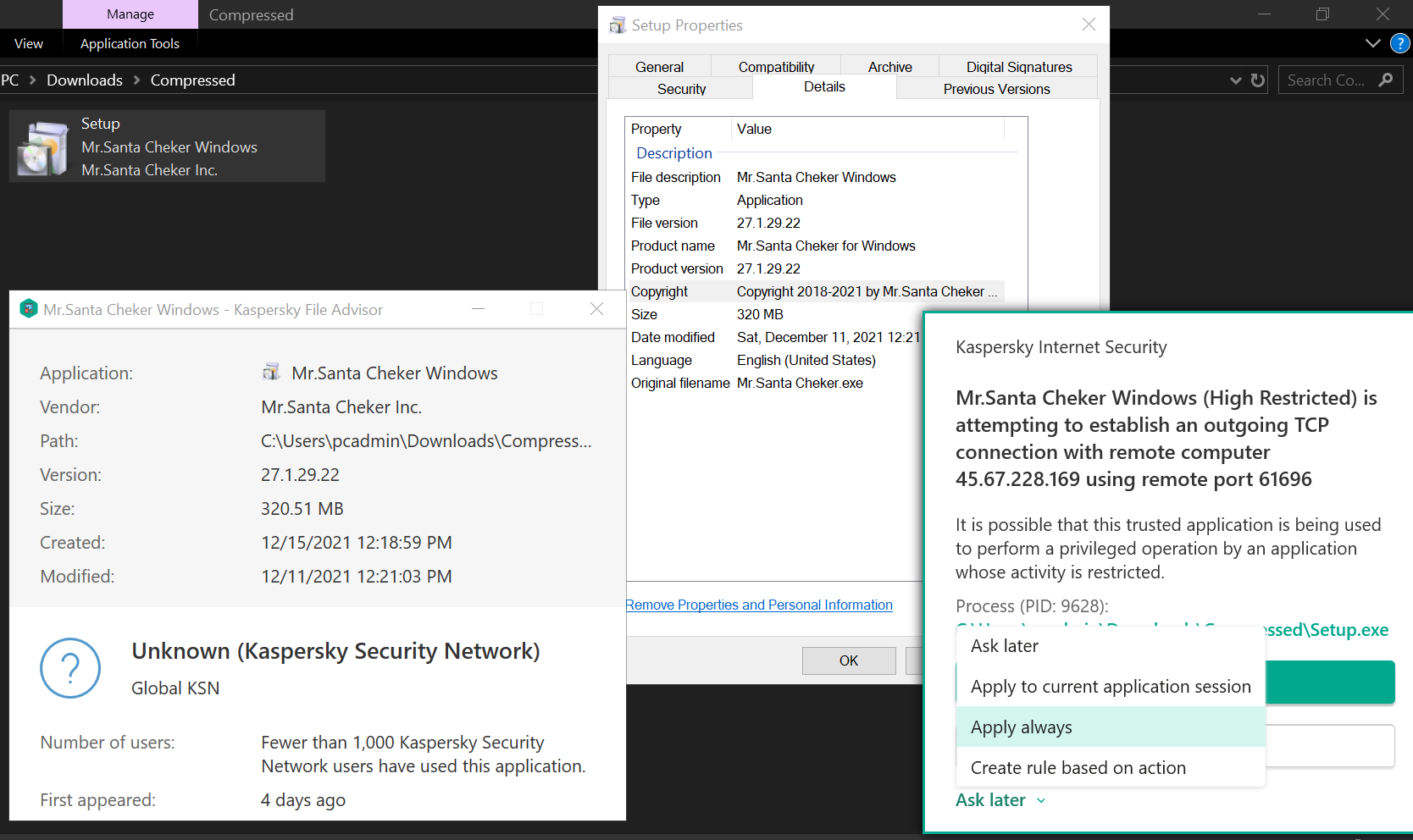Choose Create rule based on action
The image size is (1413, 840).
point(1111,768)
